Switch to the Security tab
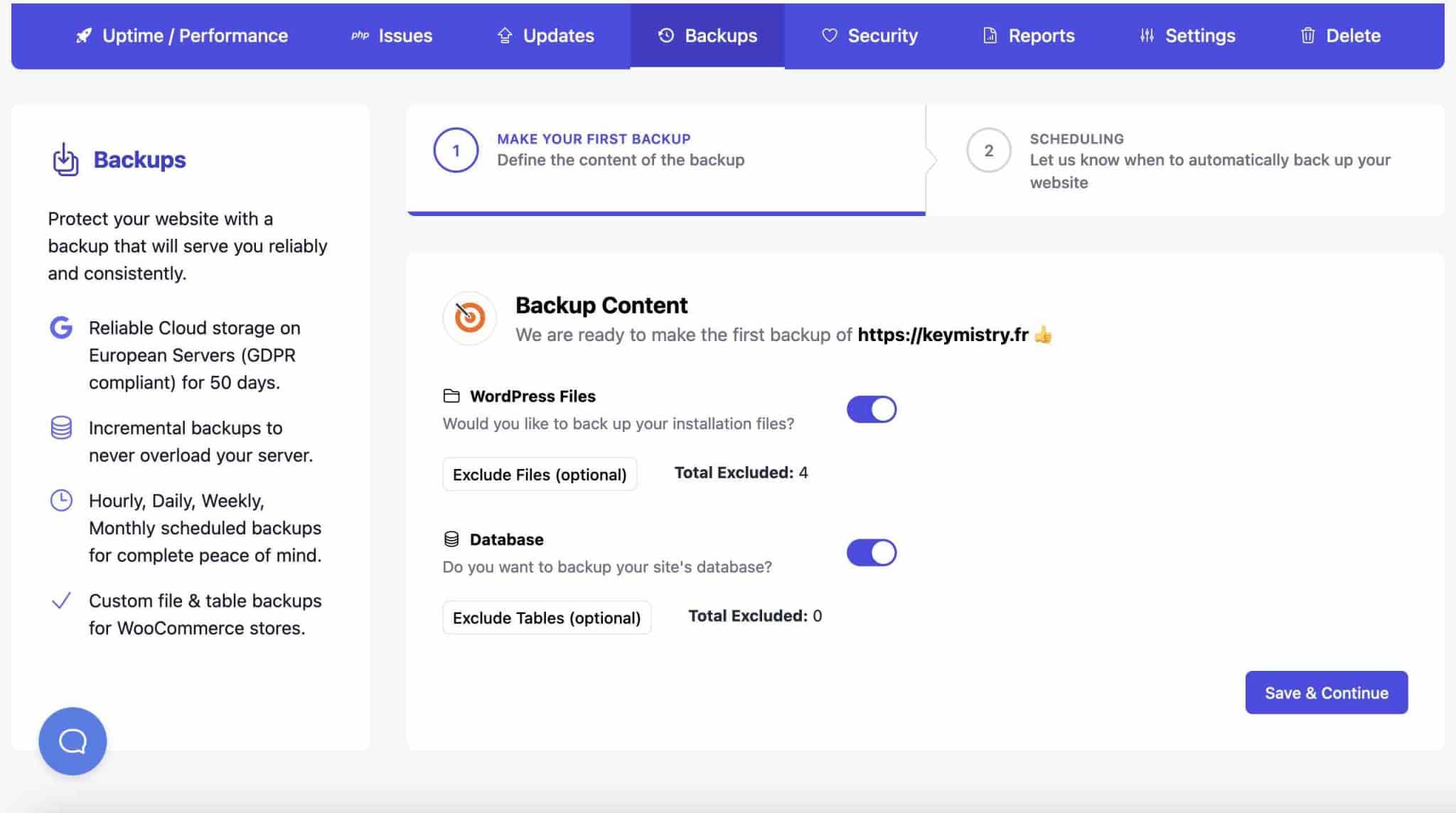1456x813 pixels. point(870,36)
